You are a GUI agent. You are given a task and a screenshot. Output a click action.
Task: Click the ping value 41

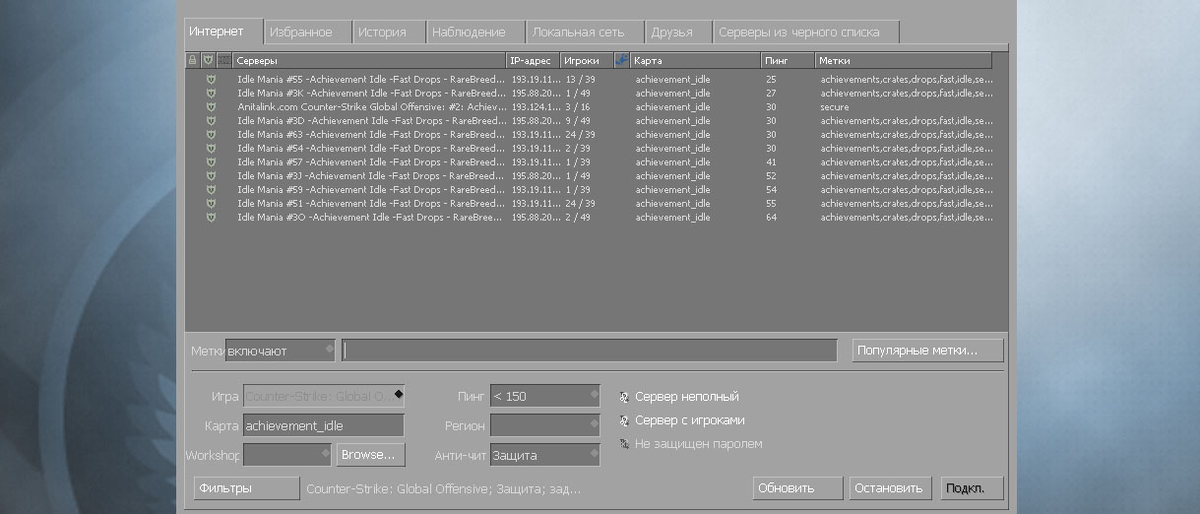(x=771, y=162)
